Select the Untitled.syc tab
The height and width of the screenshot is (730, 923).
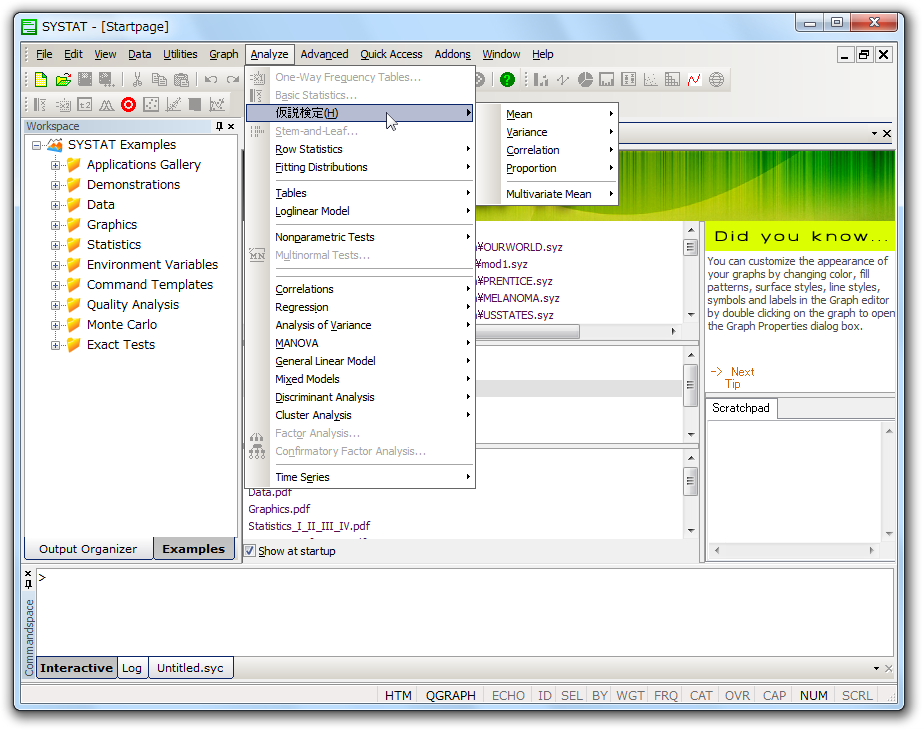coord(190,668)
